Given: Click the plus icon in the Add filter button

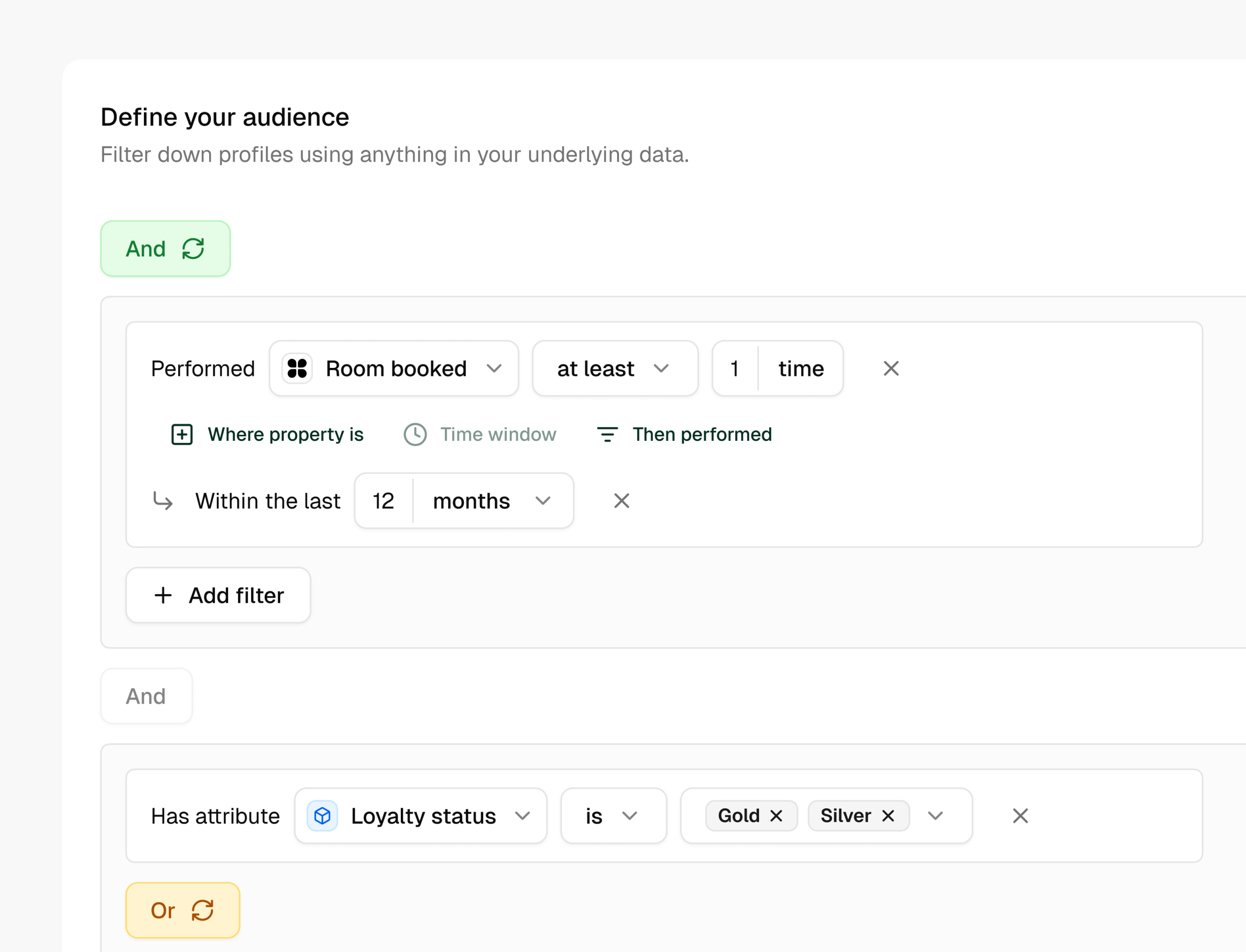Looking at the screenshot, I should tap(163, 595).
